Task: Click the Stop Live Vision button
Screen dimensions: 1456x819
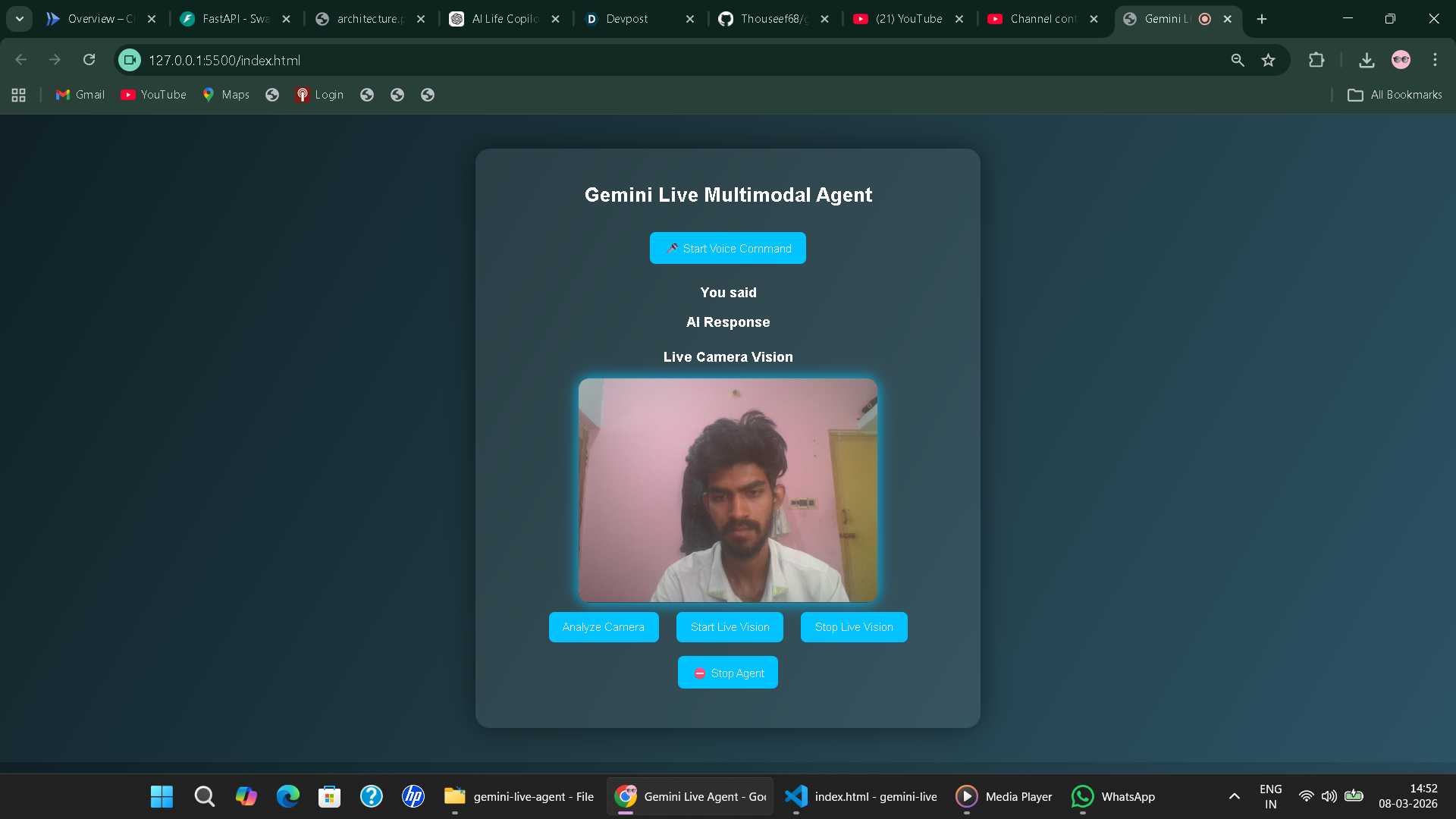Action: pos(854,627)
